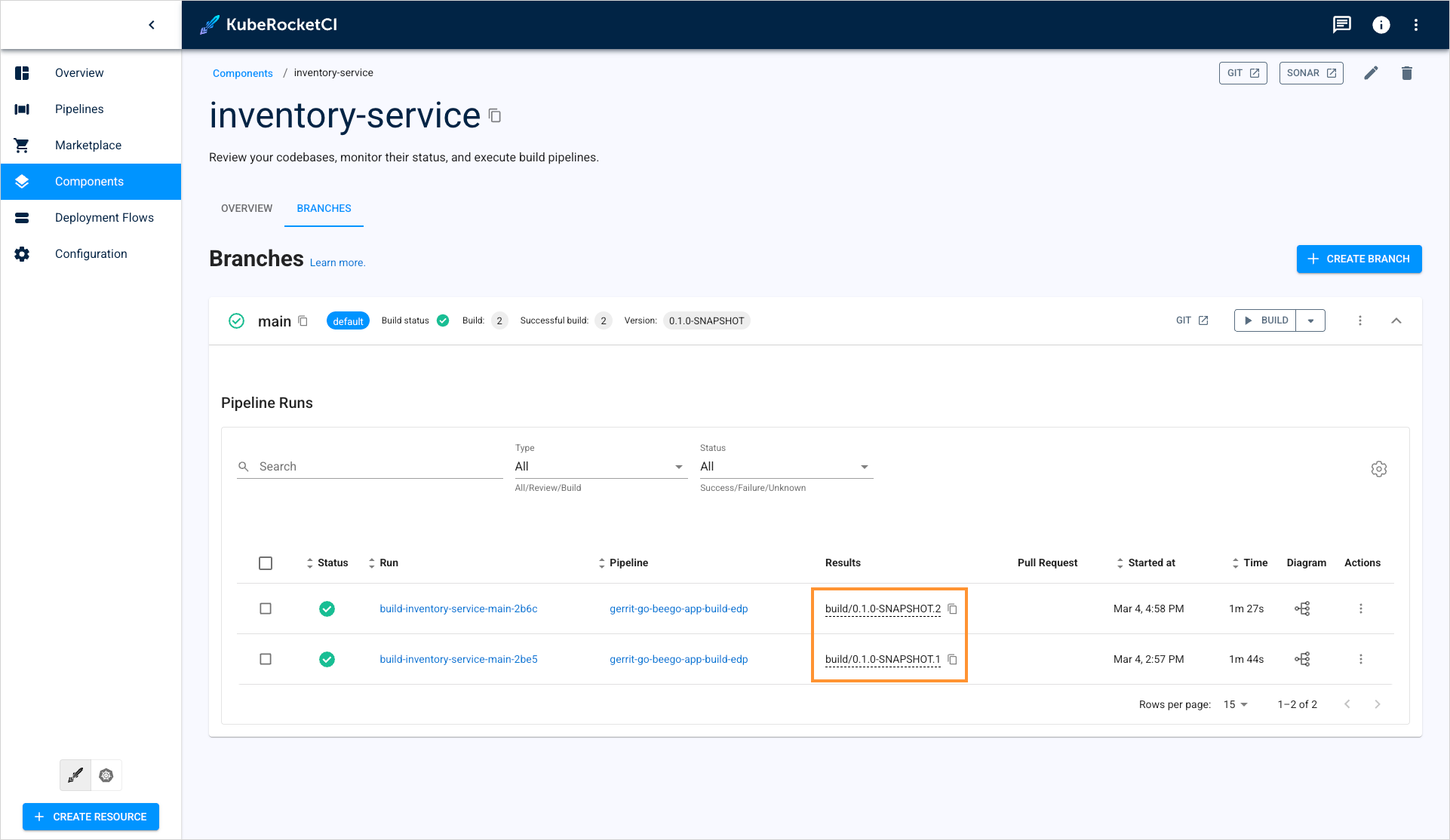This screenshot has height=840, width=1450.
Task: Select the top-level select-all checkbox
Action: (265, 561)
